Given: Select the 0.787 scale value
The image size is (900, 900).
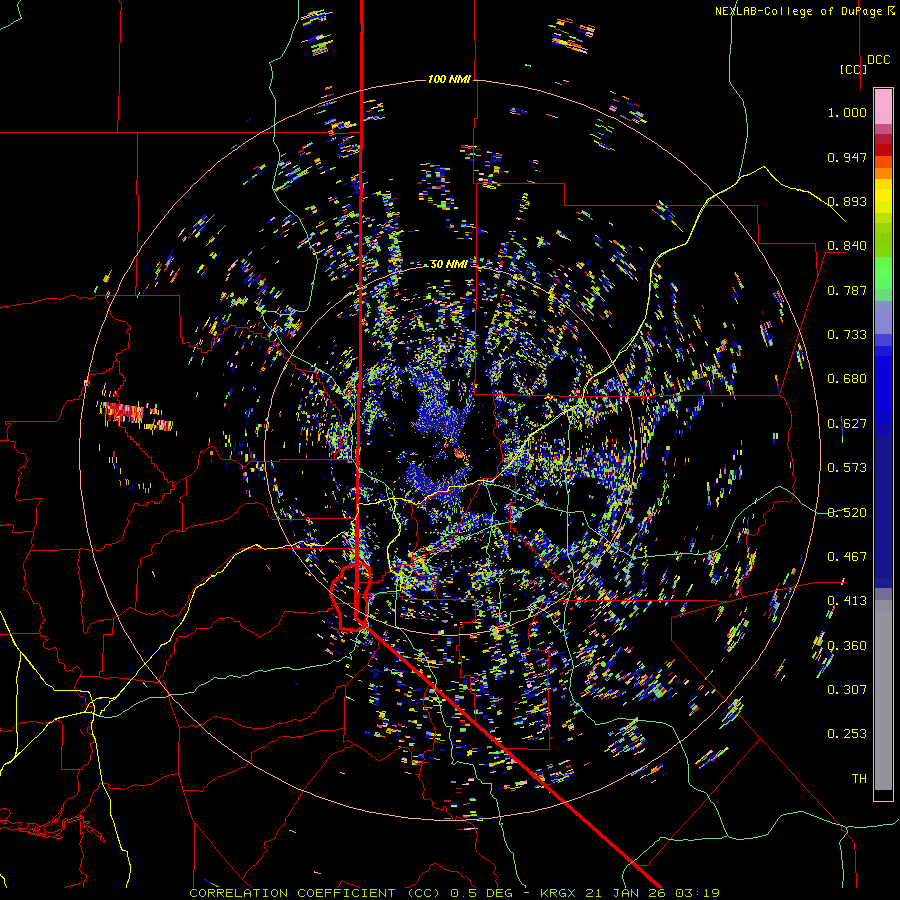Looking at the screenshot, I should (847, 290).
